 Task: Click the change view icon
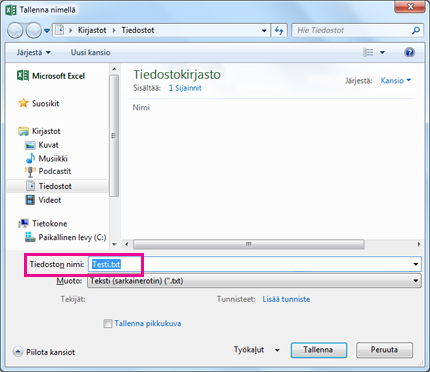point(368,52)
